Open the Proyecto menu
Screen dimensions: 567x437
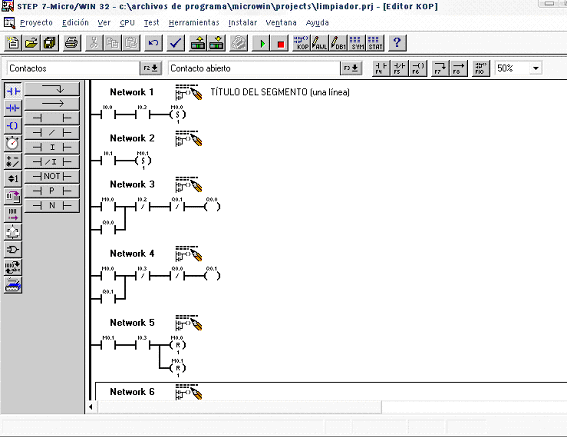pos(36,23)
